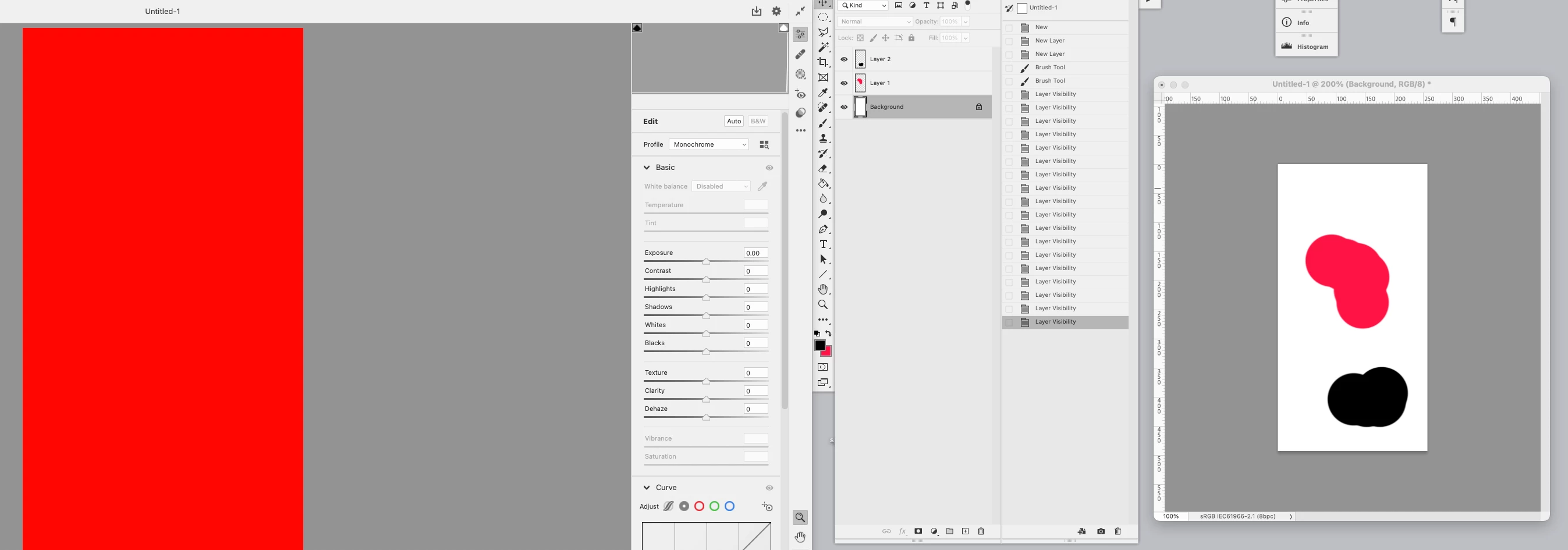1568x550 pixels.
Task: Select first 'New Layer' history state
Action: (x=1065, y=41)
